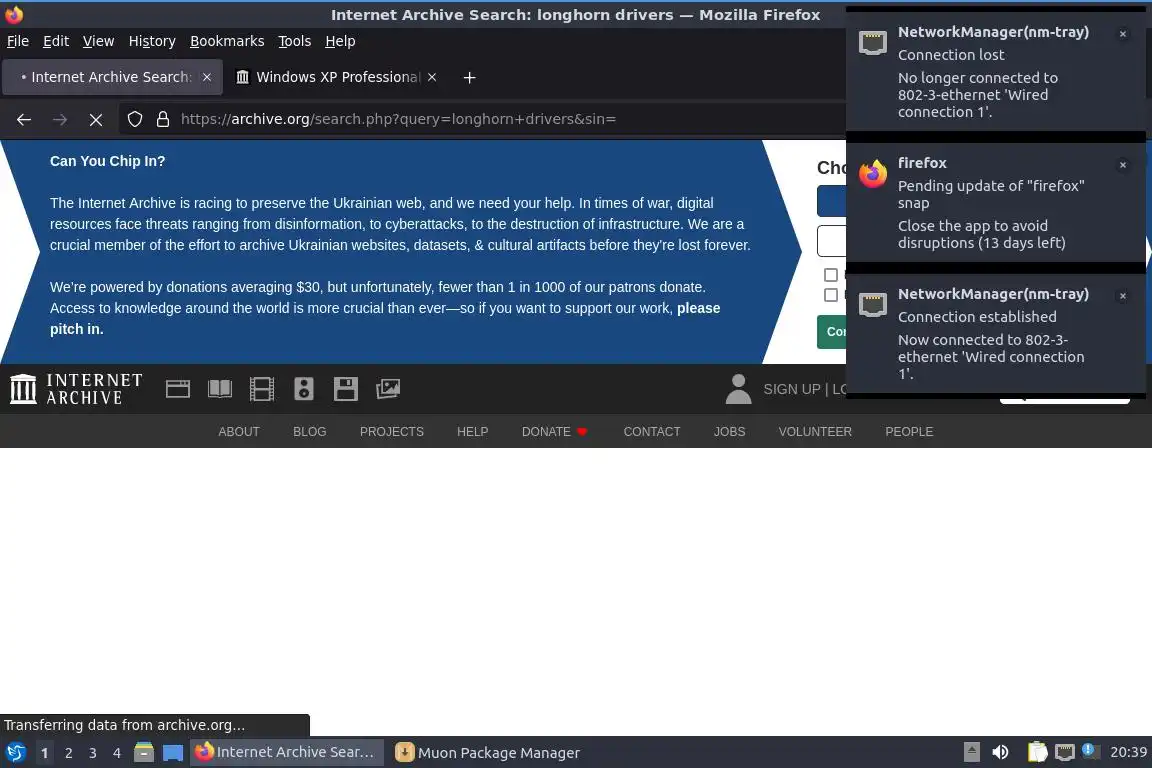Open the file manager taskbar icon

click(x=144, y=753)
